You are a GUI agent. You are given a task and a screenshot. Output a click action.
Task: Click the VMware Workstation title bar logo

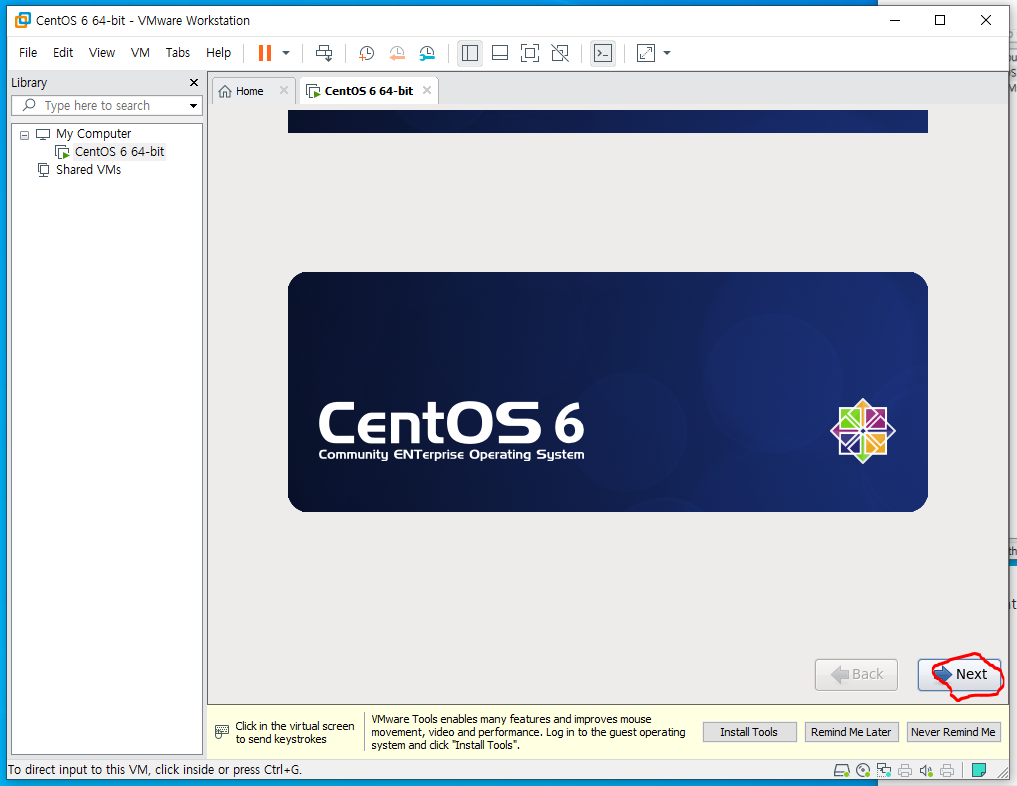pos(23,20)
